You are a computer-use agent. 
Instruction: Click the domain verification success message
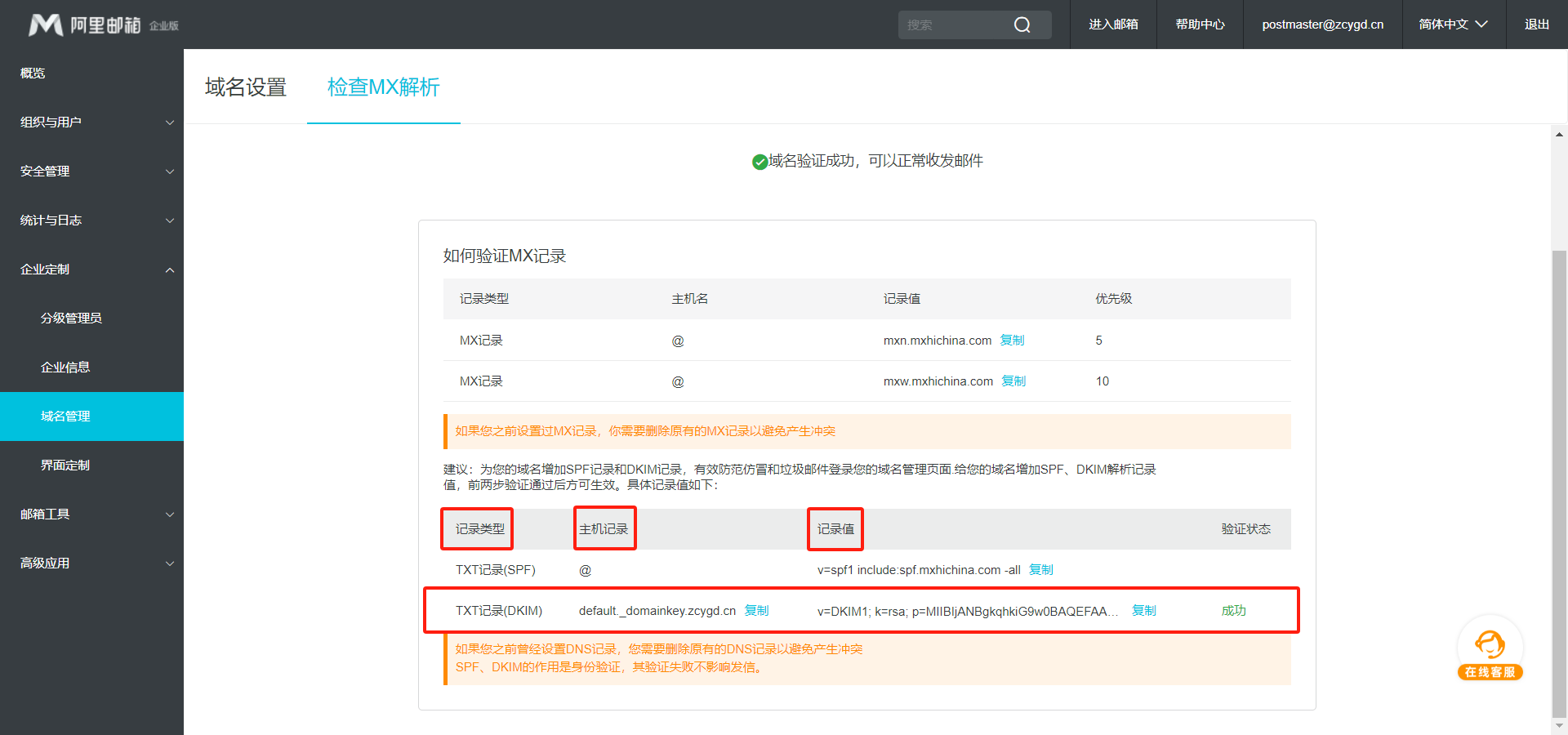tap(875, 161)
